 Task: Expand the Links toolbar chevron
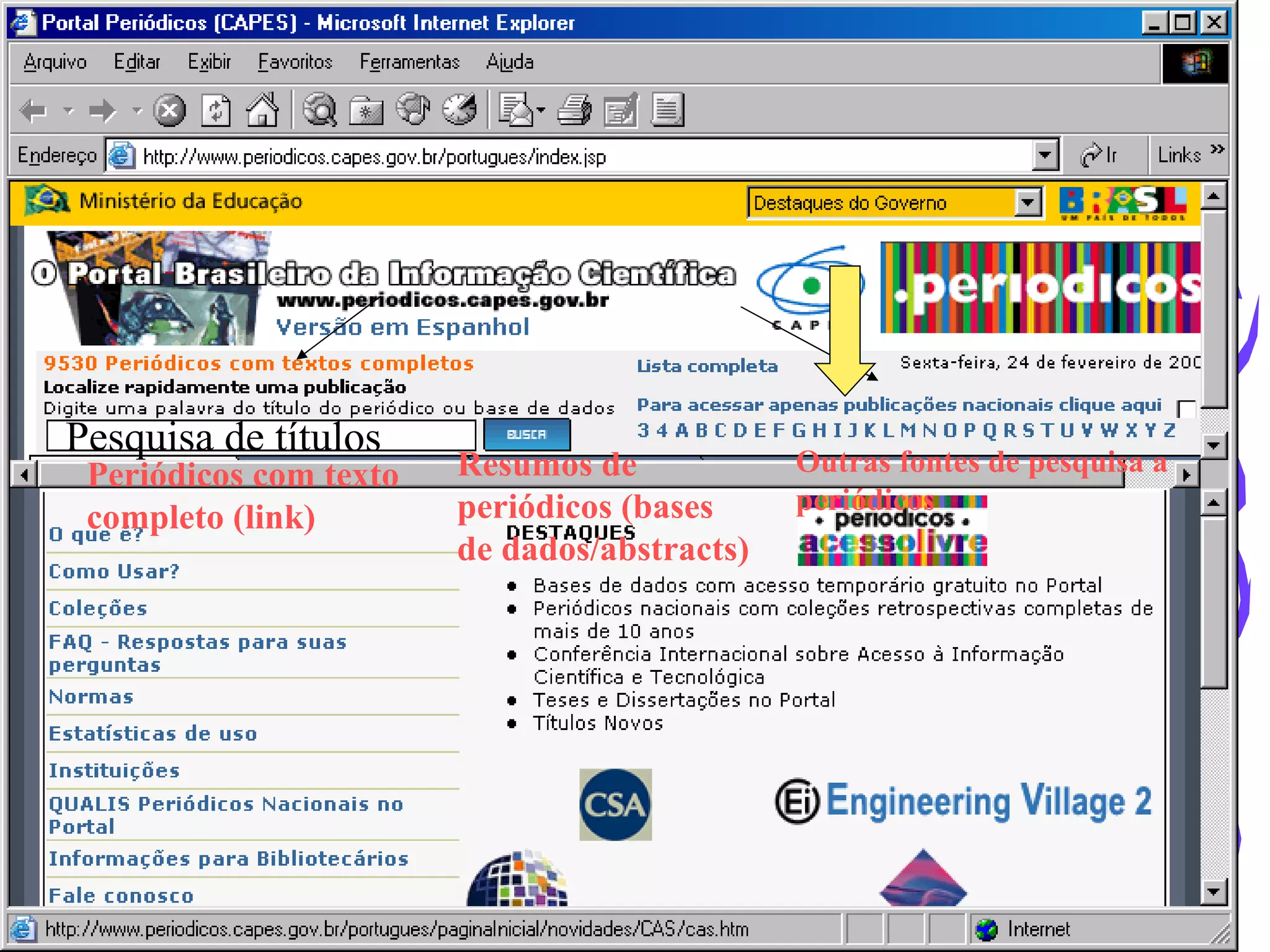click(x=1217, y=149)
